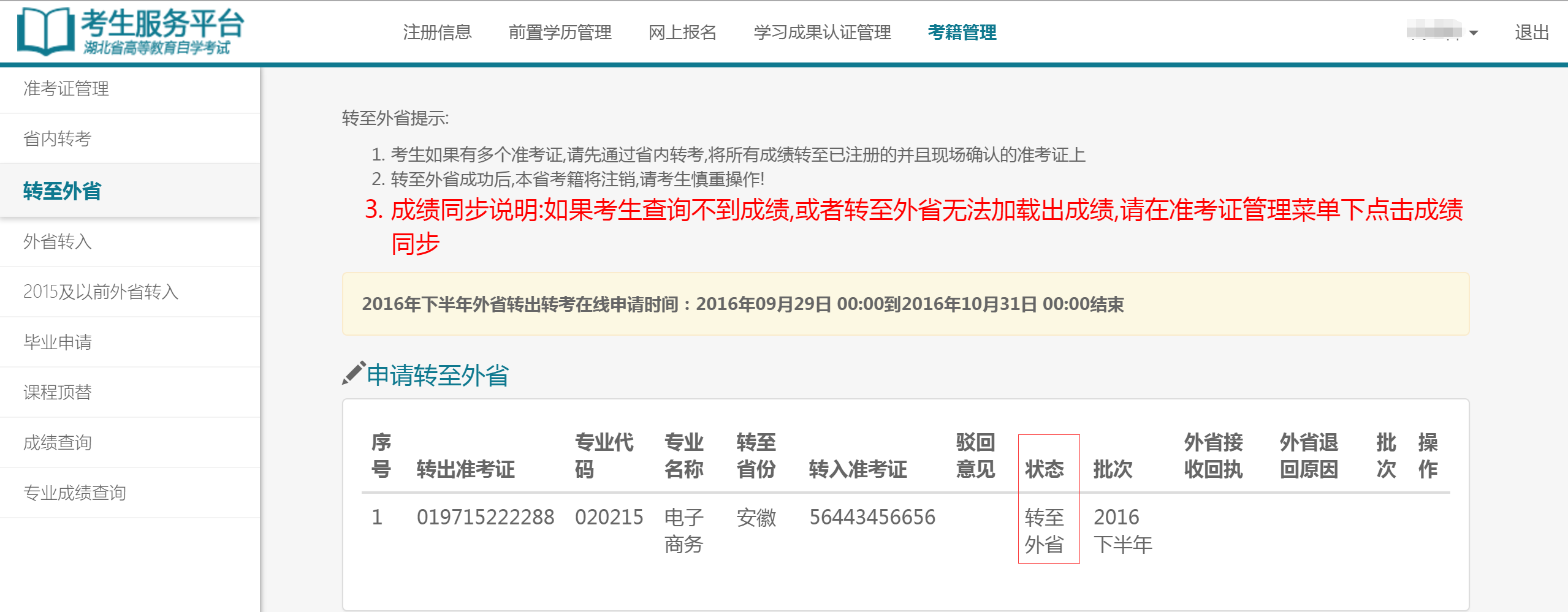
Task: Open 专业成绩查询 sidebar item
Action: pyautogui.click(x=75, y=493)
